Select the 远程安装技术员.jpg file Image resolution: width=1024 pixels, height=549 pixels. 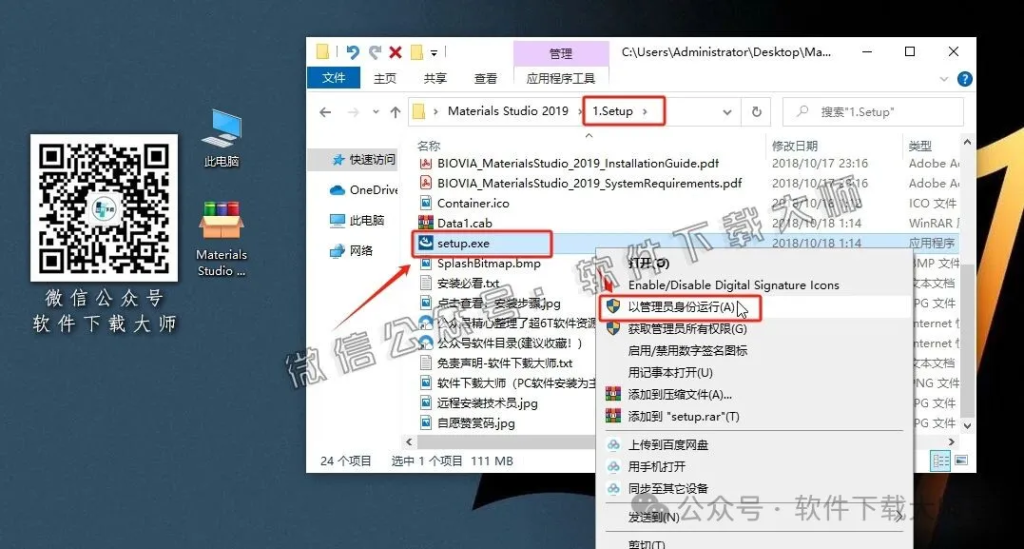point(487,403)
